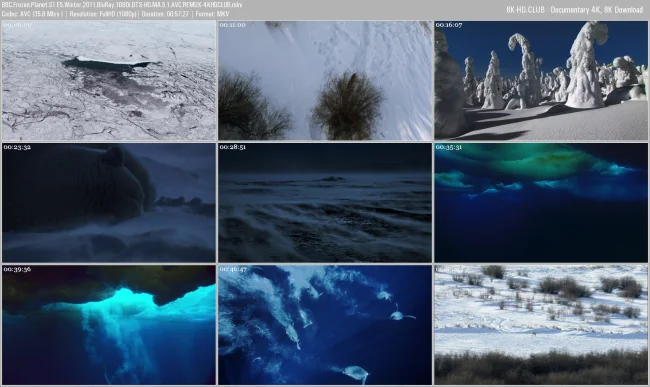This screenshot has width=650, height=387.
Task: Click the 00:35:31 timestamp label
Action: 449,147
